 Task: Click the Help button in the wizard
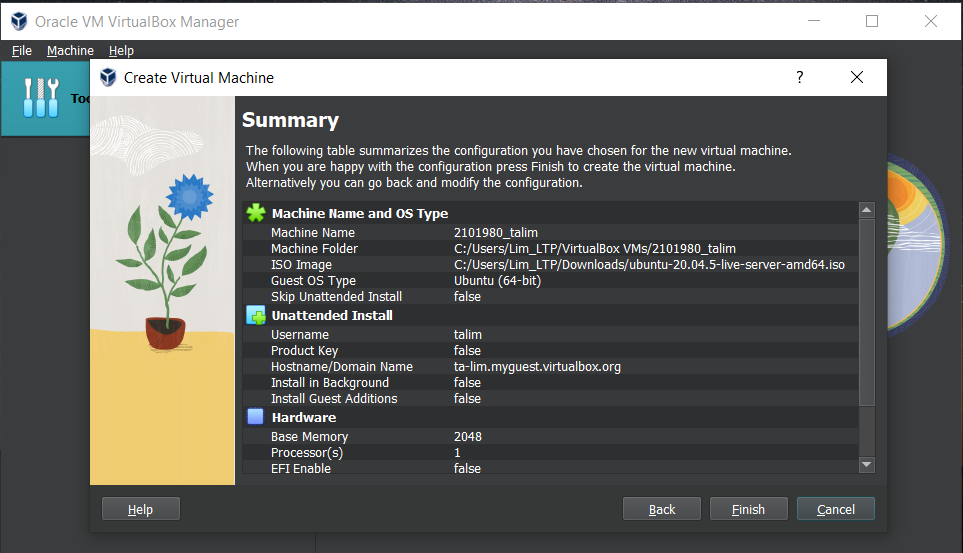(x=141, y=509)
